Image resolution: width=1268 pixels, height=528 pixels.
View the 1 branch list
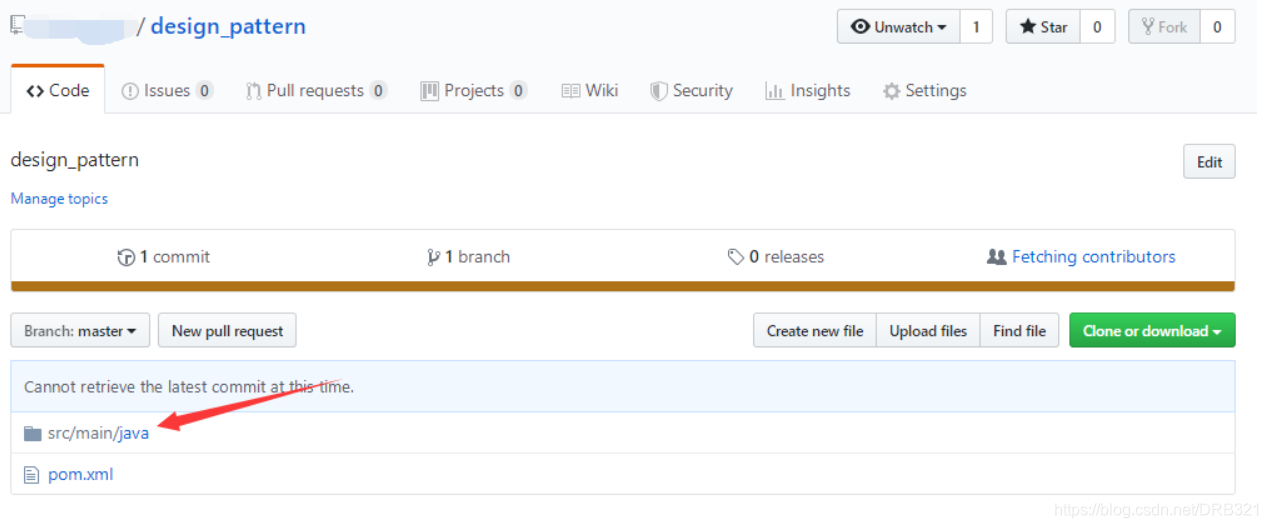click(468, 257)
